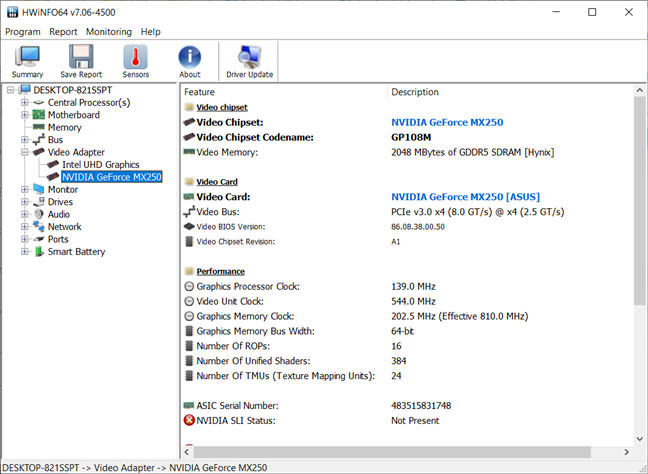Open the Report menu
Image resolution: width=648 pixels, height=474 pixels.
[63, 32]
